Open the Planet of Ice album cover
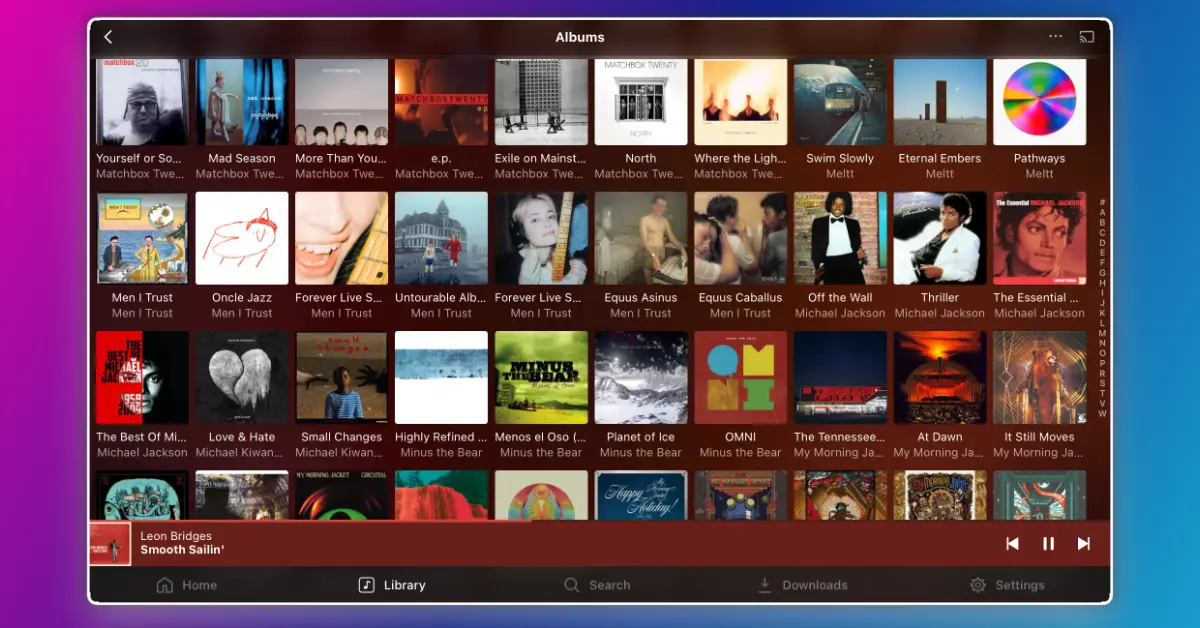The height and width of the screenshot is (628, 1200). pyautogui.click(x=641, y=377)
